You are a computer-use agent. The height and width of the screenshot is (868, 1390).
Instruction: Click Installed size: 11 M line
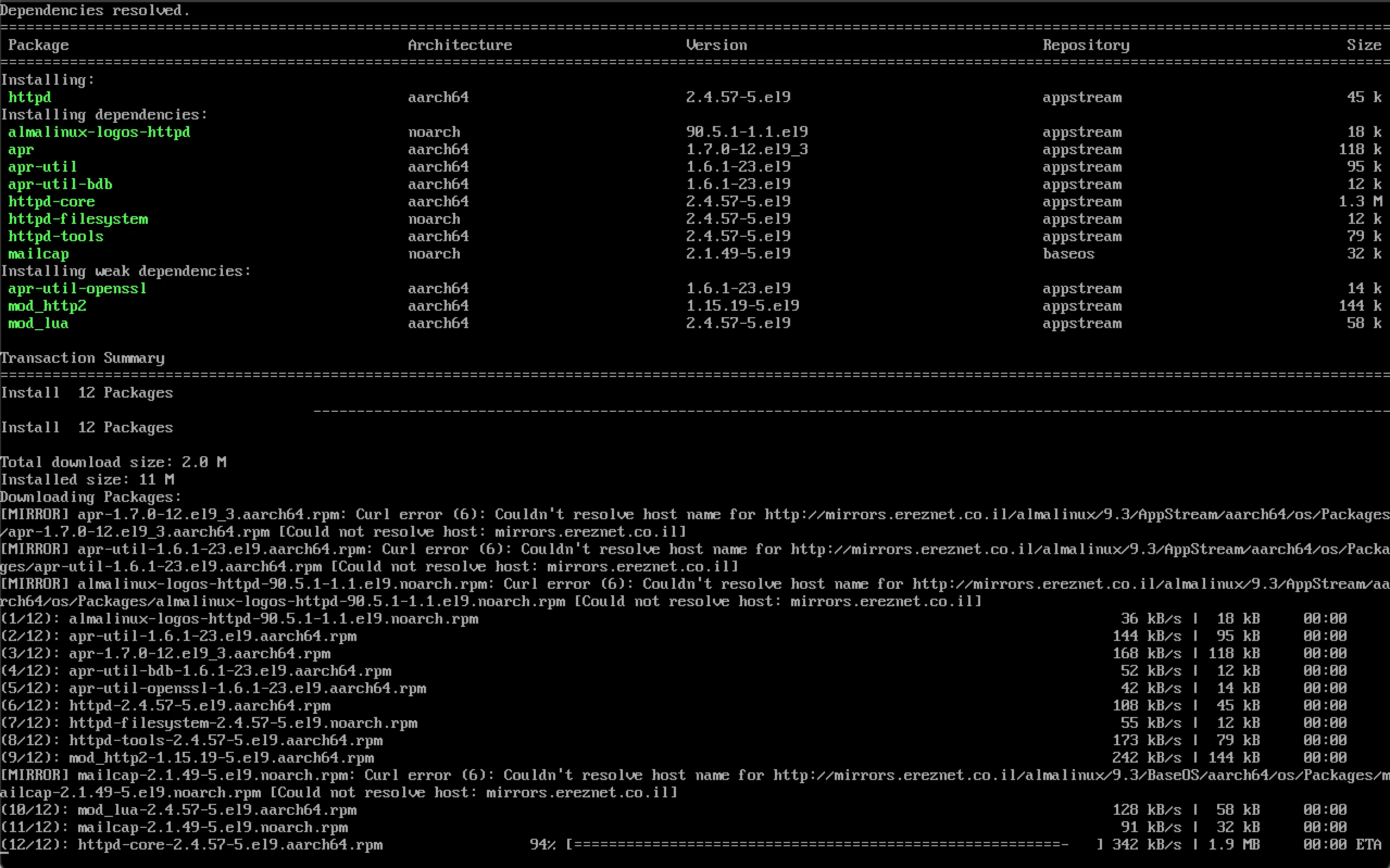[x=87, y=480]
